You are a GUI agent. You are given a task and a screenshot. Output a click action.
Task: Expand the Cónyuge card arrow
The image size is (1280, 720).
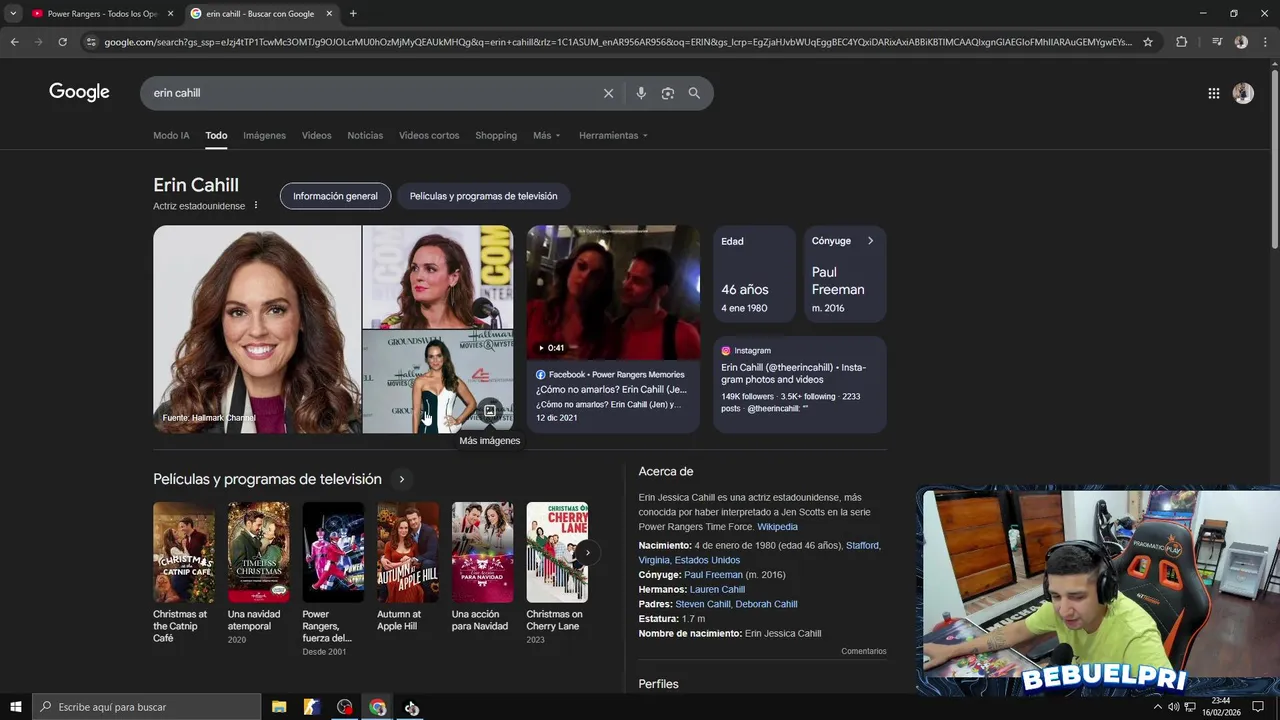click(870, 241)
